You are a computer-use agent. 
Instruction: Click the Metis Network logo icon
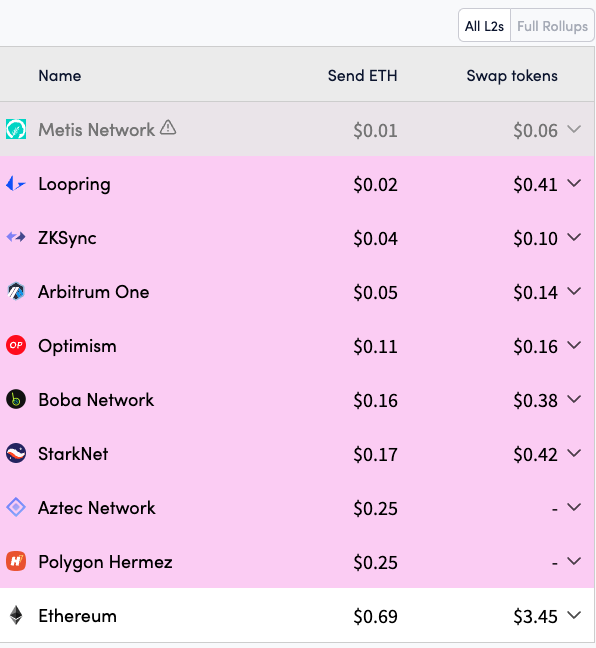16,129
